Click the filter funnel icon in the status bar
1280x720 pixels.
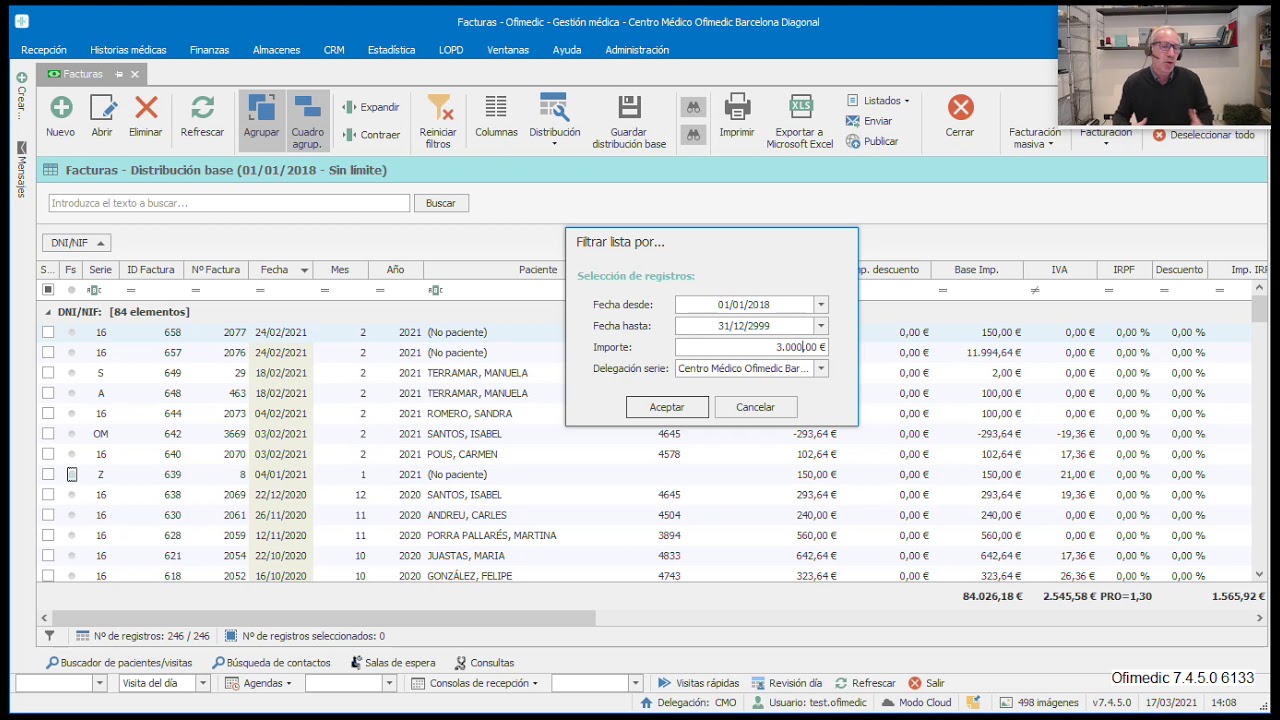pos(49,635)
